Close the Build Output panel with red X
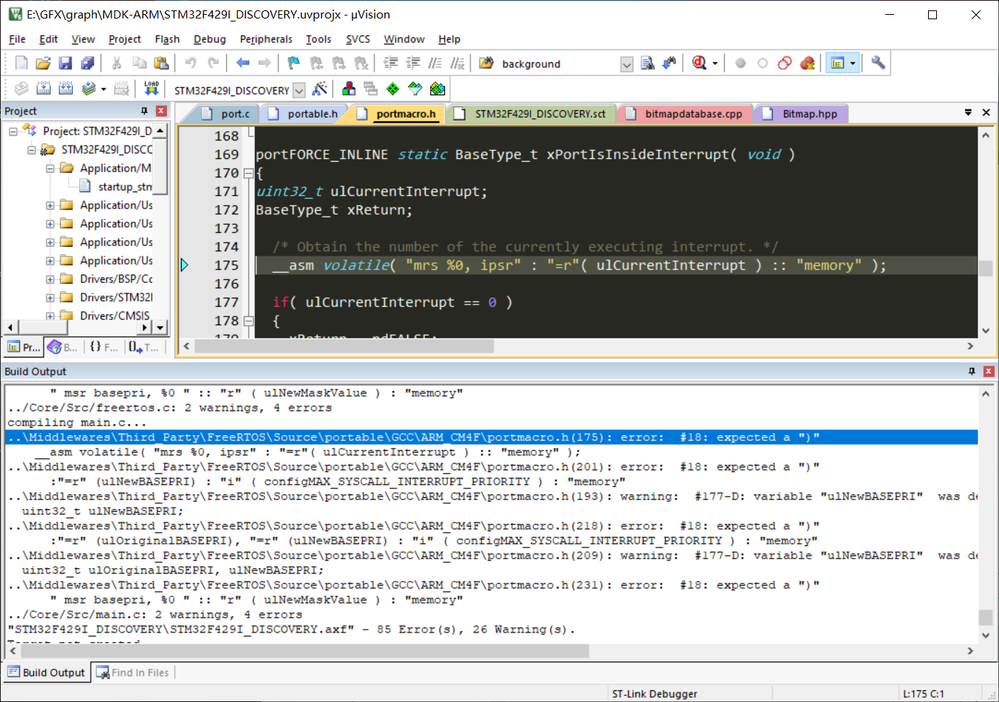This screenshot has width=999, height=702. (988, 371)
